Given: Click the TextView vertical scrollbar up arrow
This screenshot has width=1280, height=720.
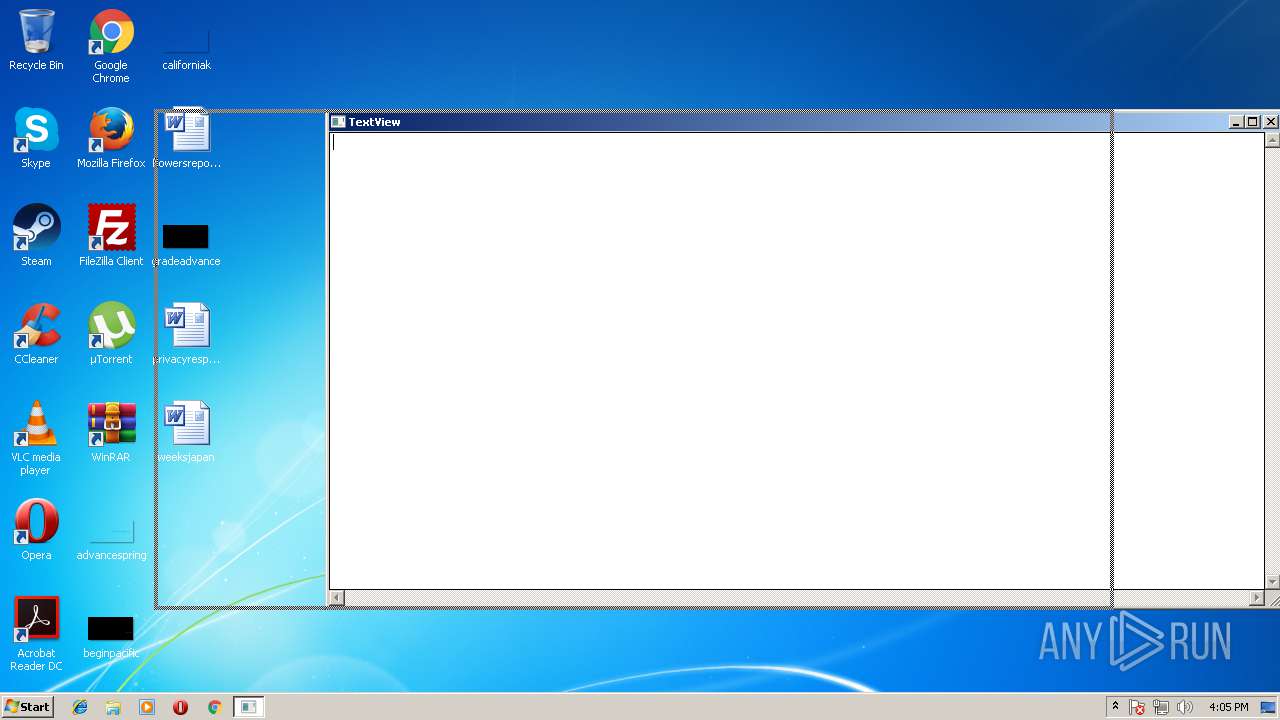Looking at the screenshot, I should (1272, 139).
